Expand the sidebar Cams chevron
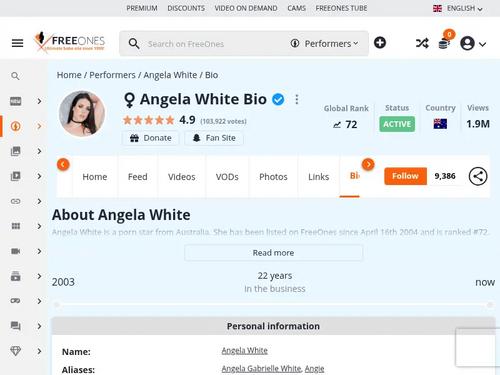The width and height of the screenshot is (500, 375). point(39,251)
